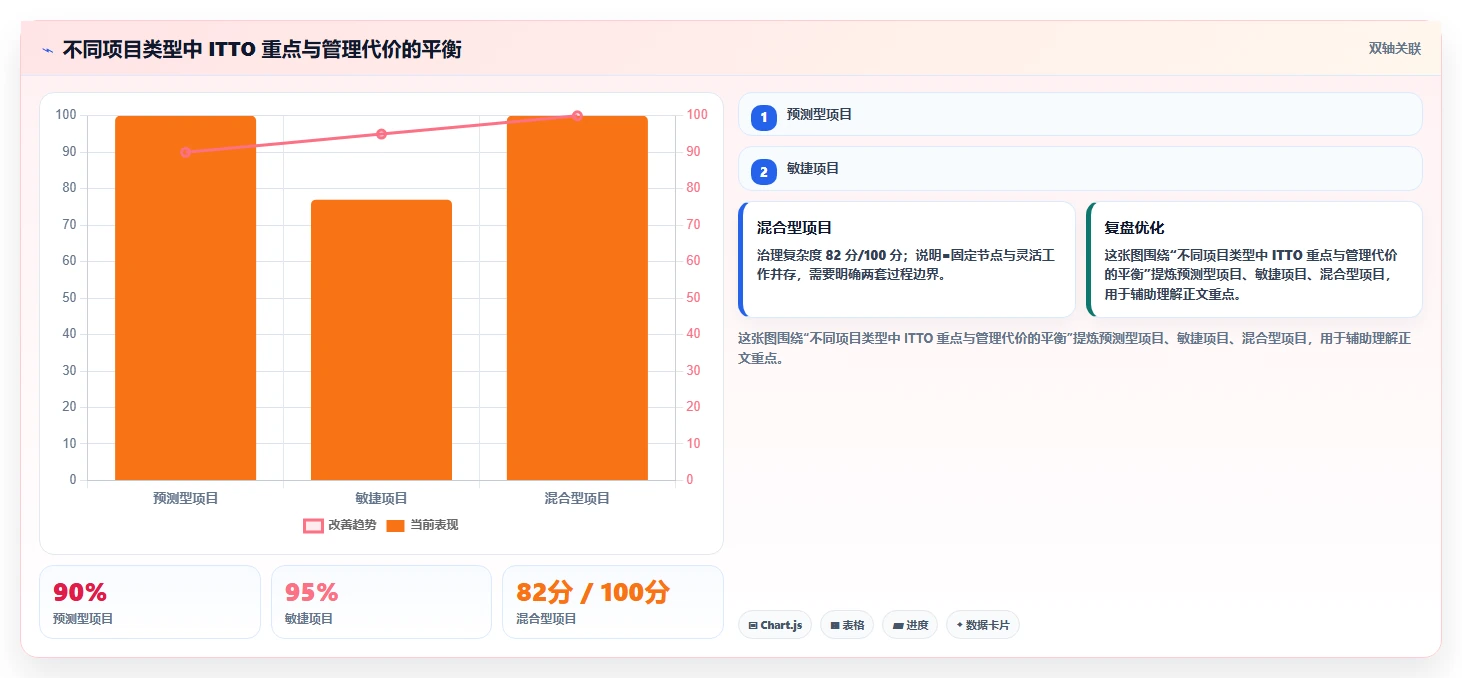Expand the 预测型项目 list item
The image size is (1462, 678).
1080,114
